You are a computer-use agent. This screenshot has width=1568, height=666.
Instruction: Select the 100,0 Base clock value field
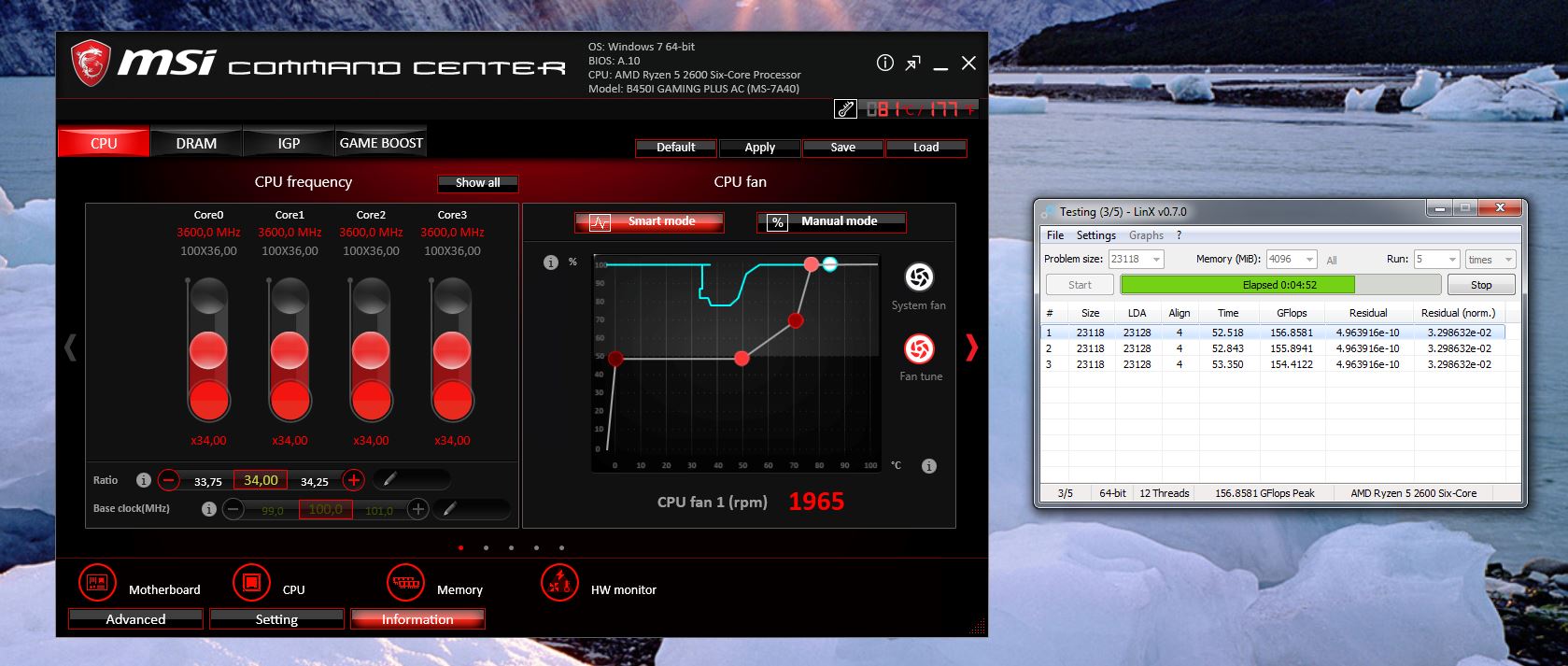coord(325,509)
